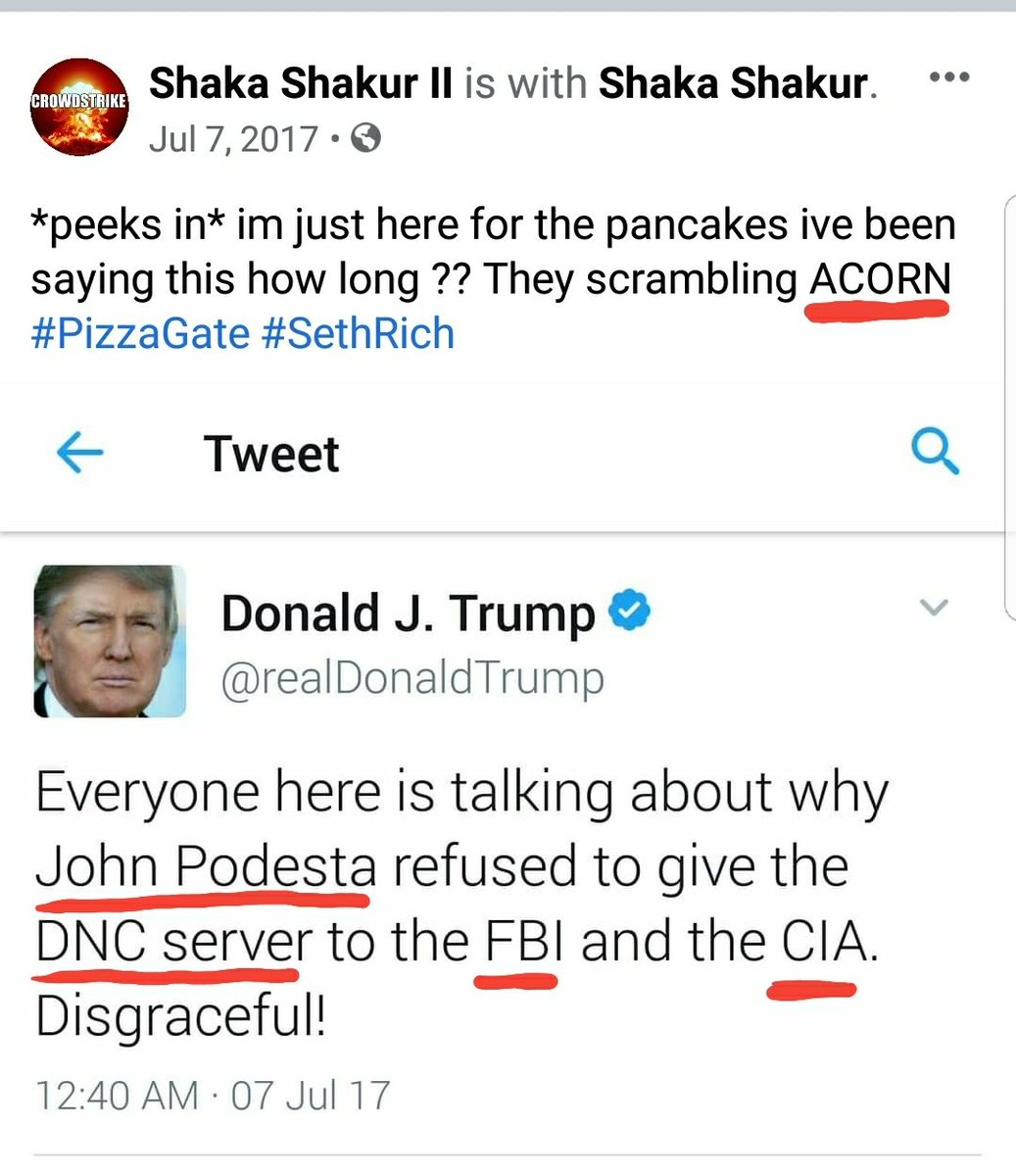Click the tweet text about John Podesta
The image size is (1016, 1176).
click(461, 904)
